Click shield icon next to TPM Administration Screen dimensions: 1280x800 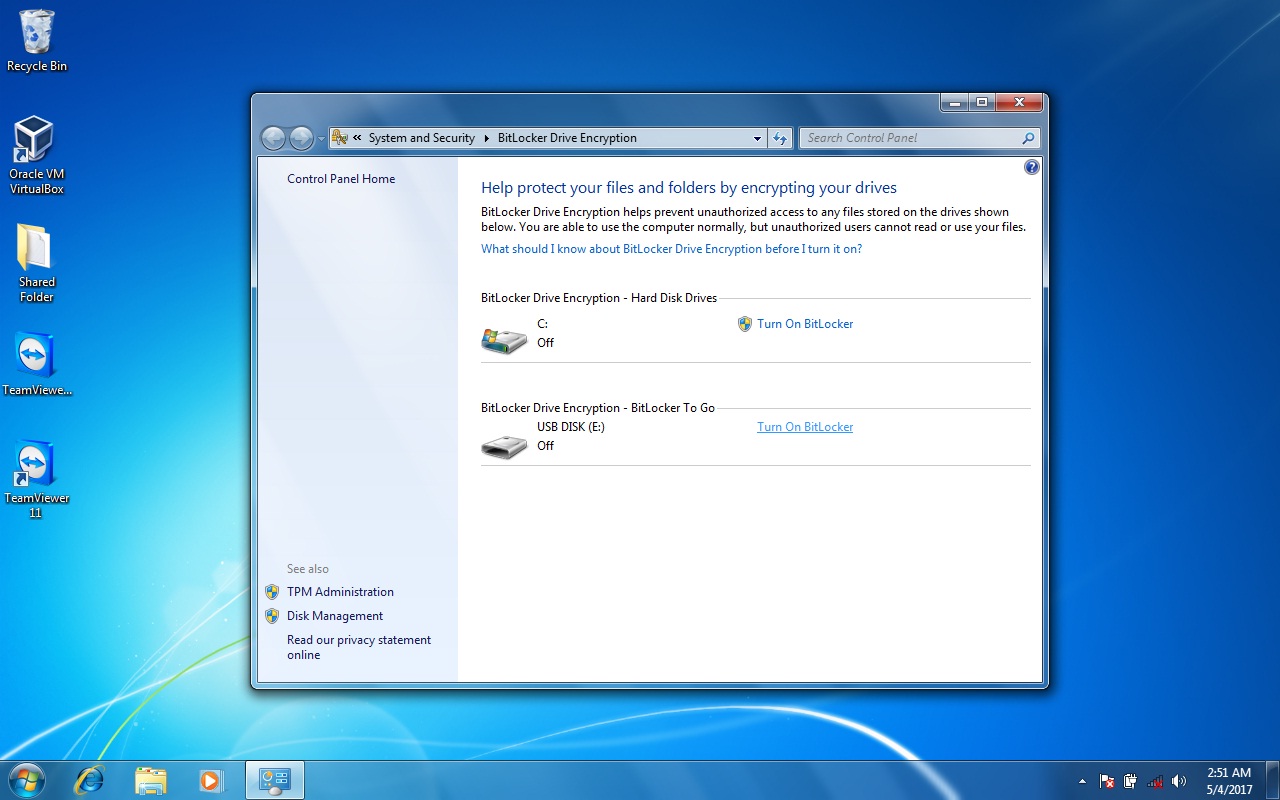tap(272, 592)
